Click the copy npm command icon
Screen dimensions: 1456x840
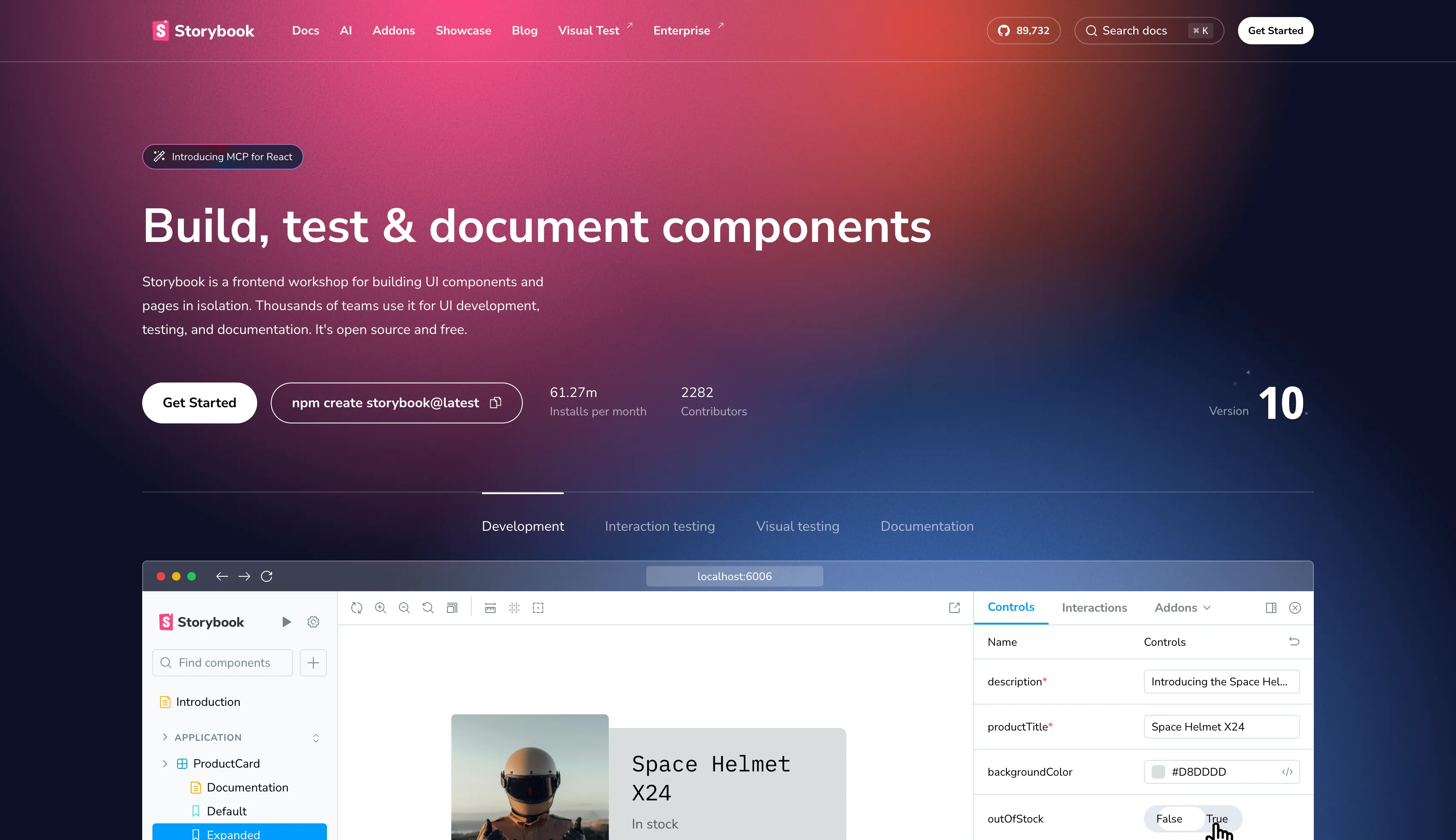click(x=495, y=403)
